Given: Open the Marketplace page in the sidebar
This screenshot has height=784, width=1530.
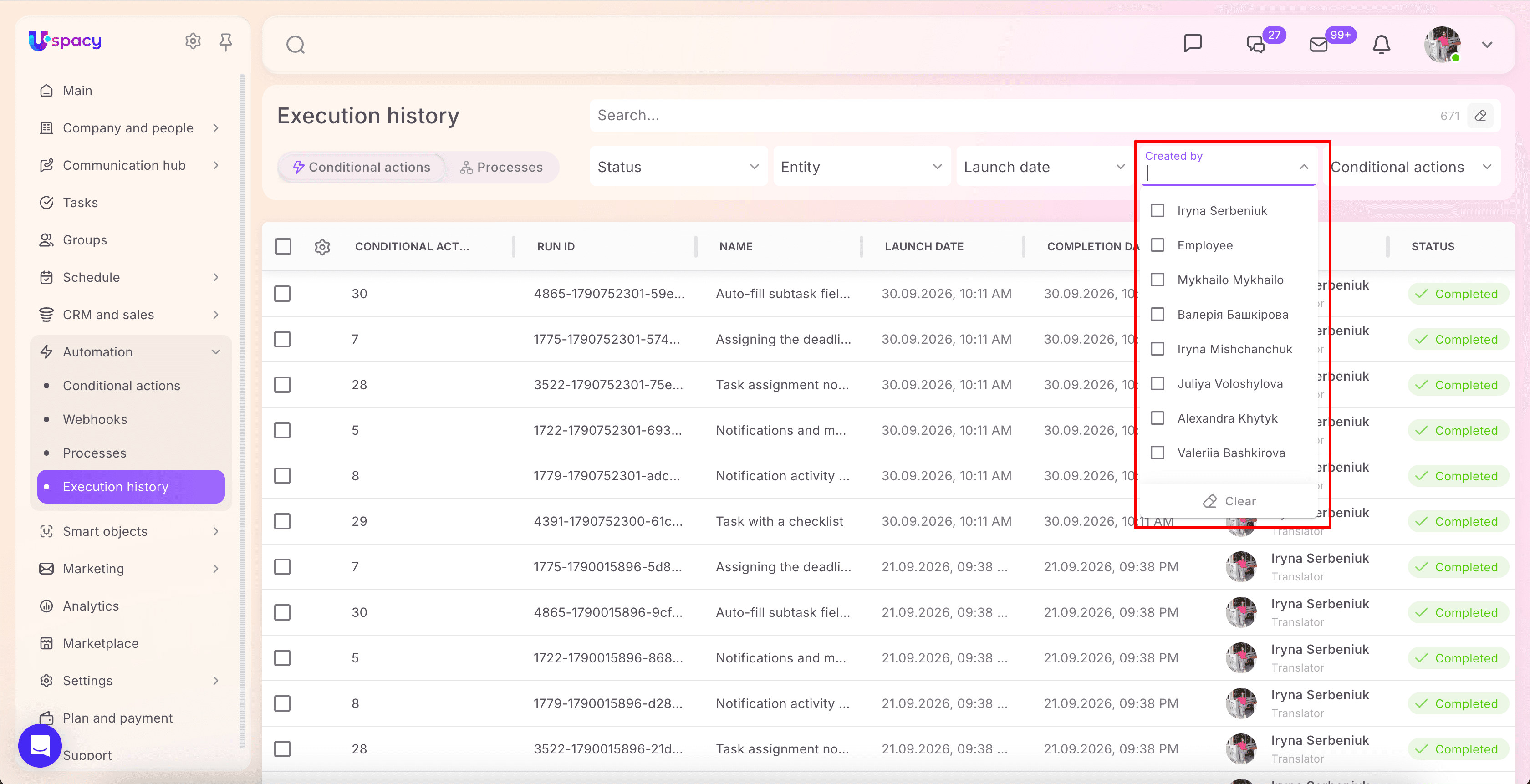Looking at the screenshot, I should point(100,643).
